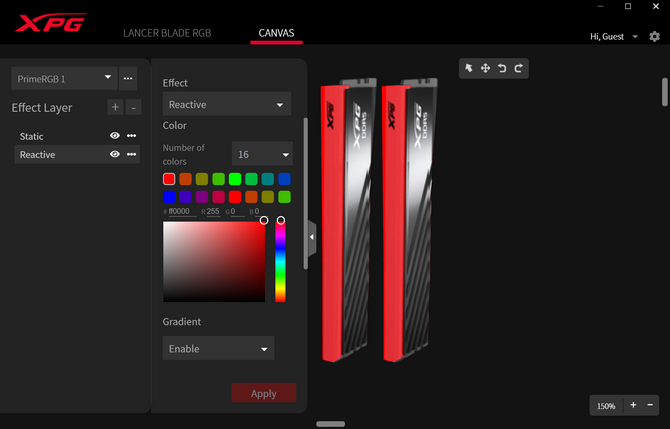Select the purple swatch in second row
Viewport: 670px width, 429px height.
pyautogui.click(x=202, y=197)
